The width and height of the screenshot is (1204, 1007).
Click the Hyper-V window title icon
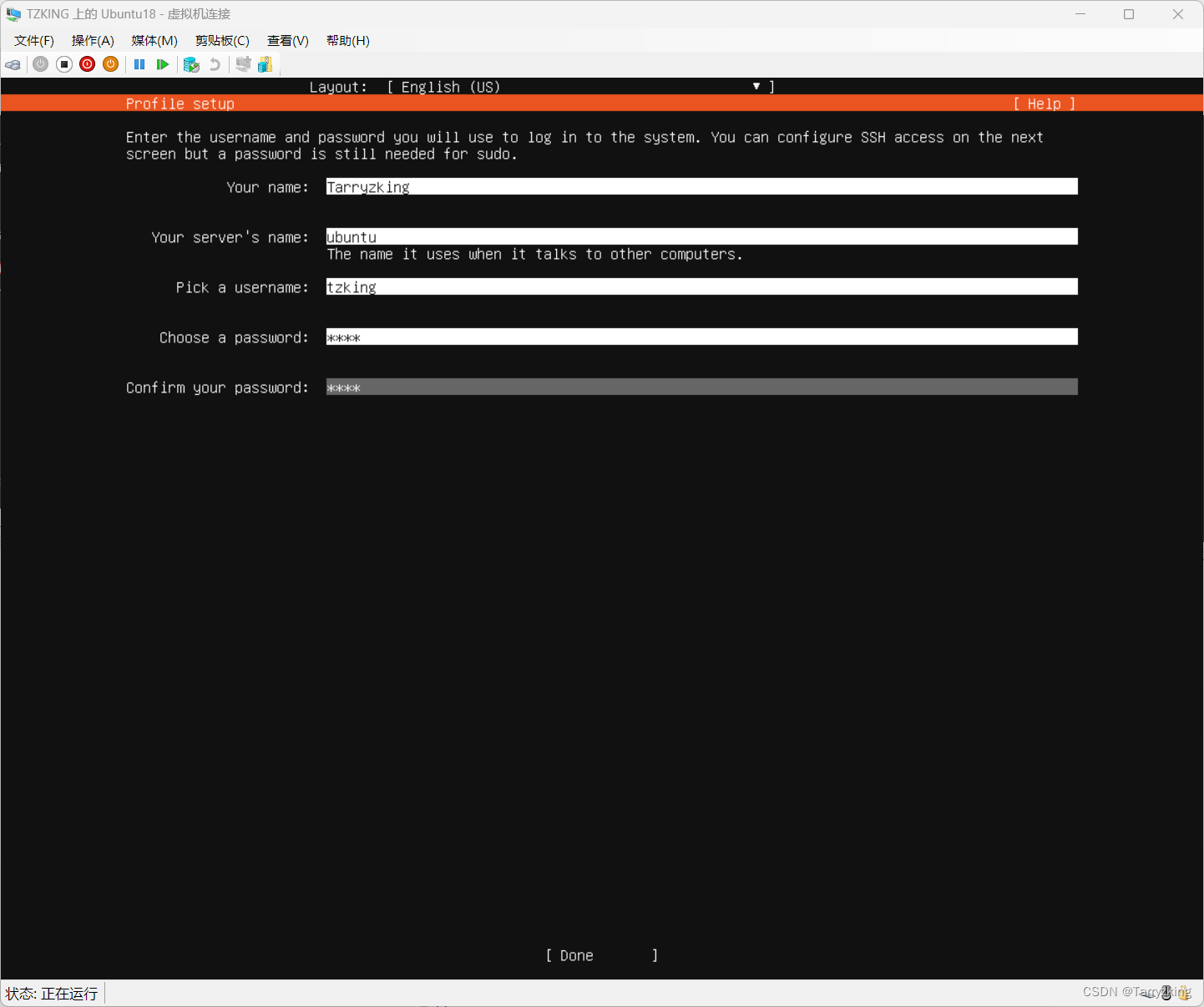(13, 14)
